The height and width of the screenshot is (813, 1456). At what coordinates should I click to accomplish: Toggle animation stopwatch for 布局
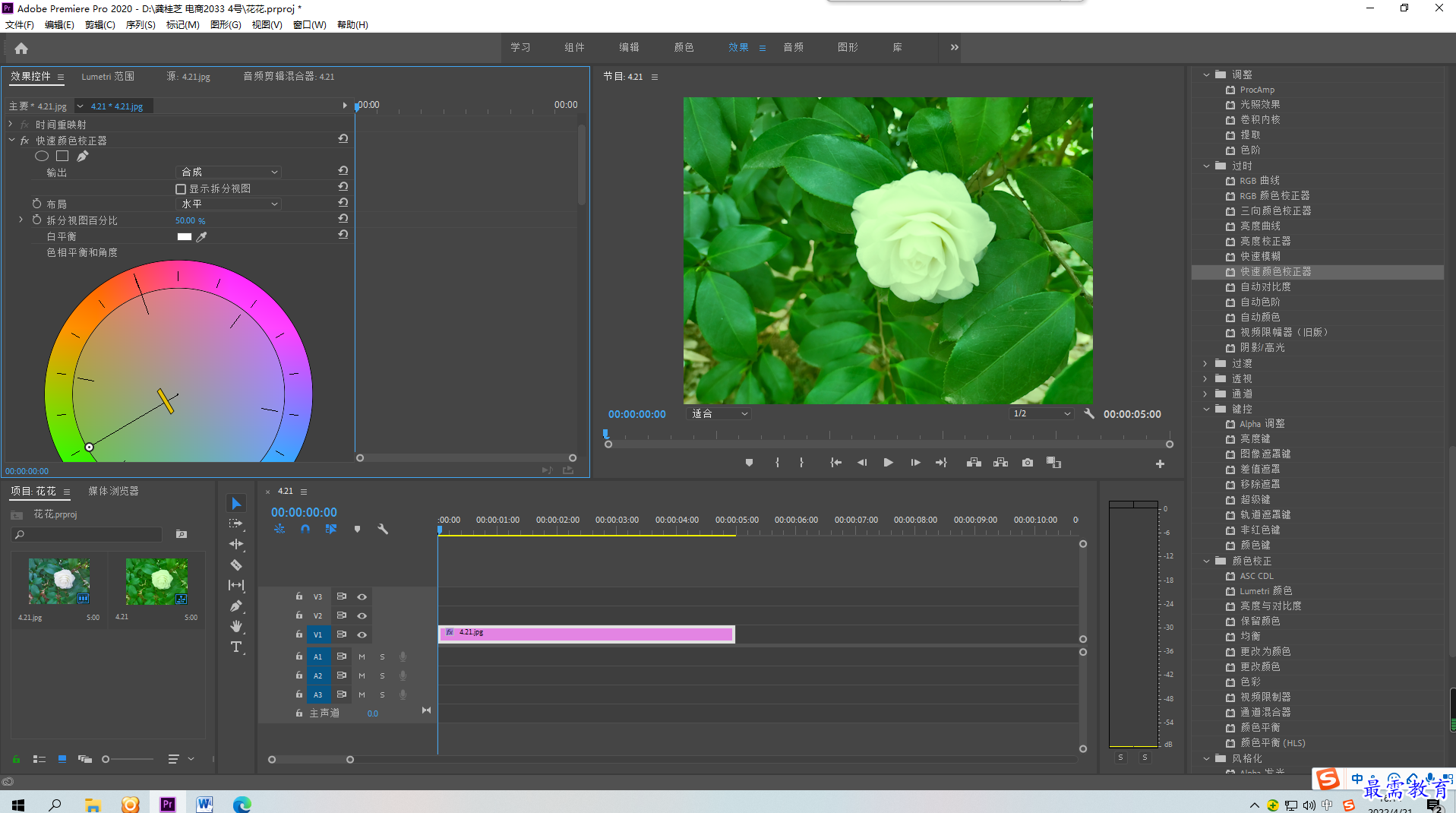36,204
